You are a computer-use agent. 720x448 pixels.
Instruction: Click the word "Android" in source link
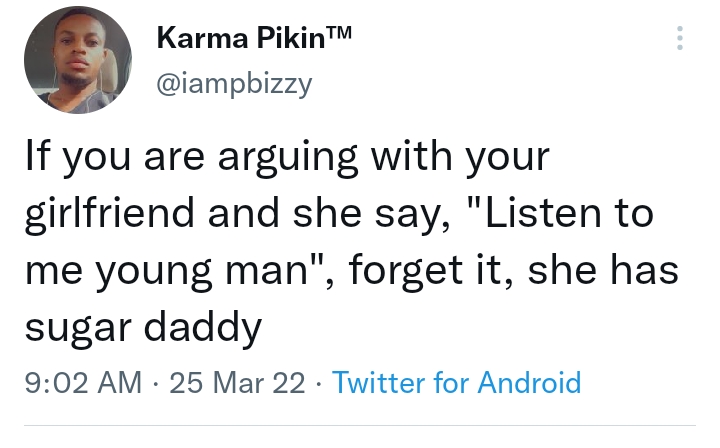click(x=529, y=382)
